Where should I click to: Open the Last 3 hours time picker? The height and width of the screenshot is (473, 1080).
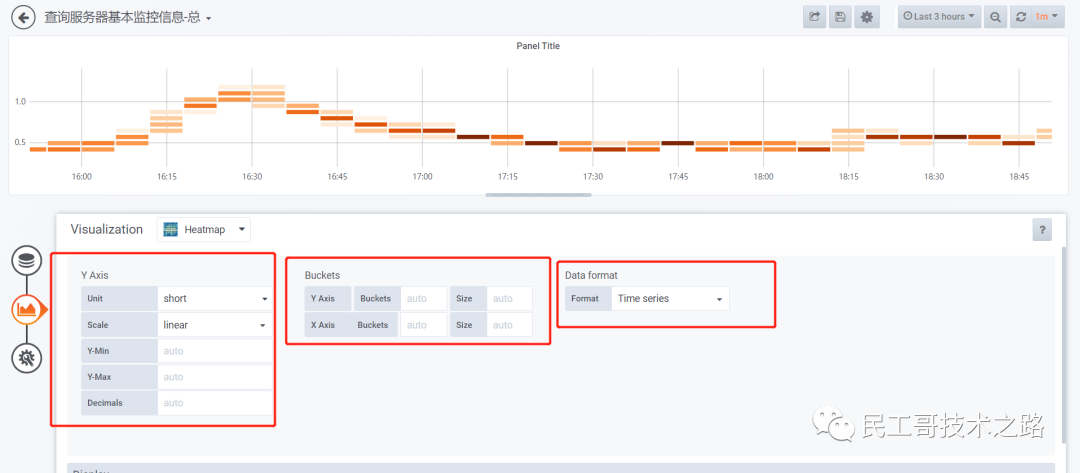point(939,17)
